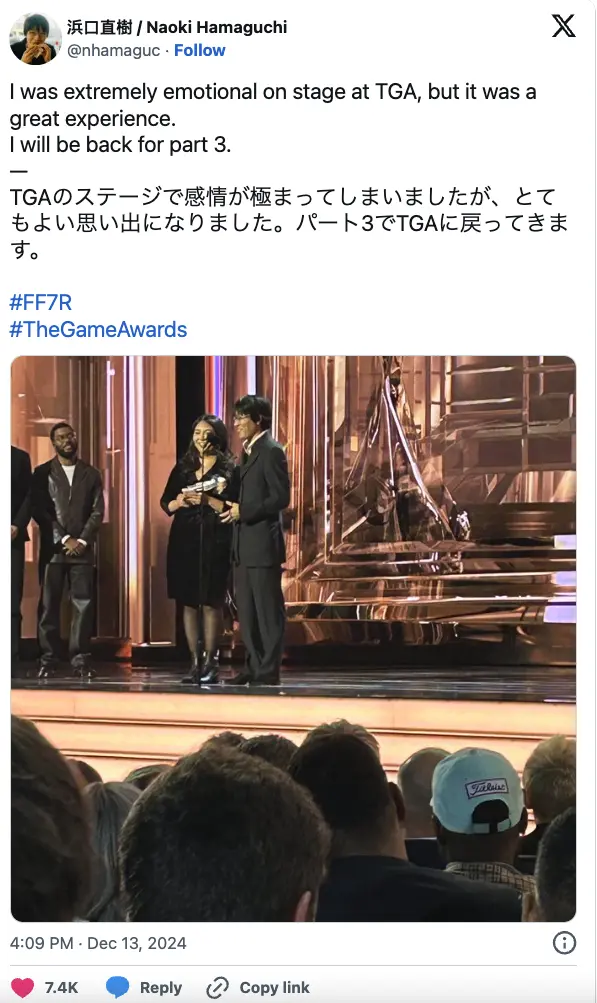Click the 4:09 PM · Dec 13, 2024 timestamp
597x1003 pixels.
[98, 943]
